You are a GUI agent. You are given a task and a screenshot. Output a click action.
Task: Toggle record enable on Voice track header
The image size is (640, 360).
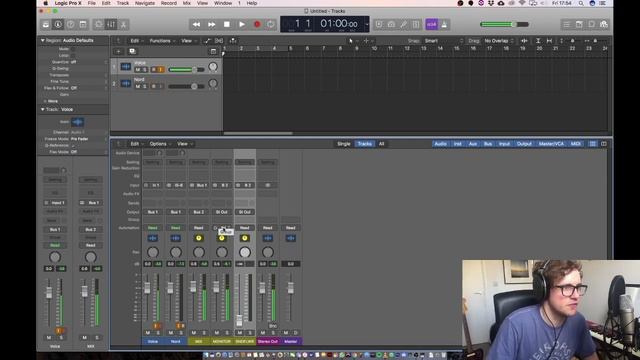[154, 70]
